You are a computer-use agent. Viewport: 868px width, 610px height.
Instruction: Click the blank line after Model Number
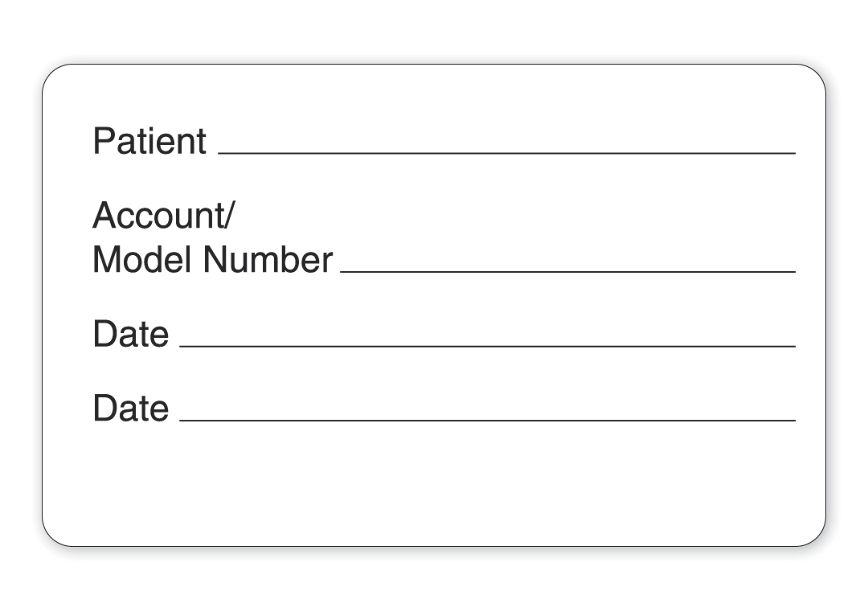pos(567,270)
